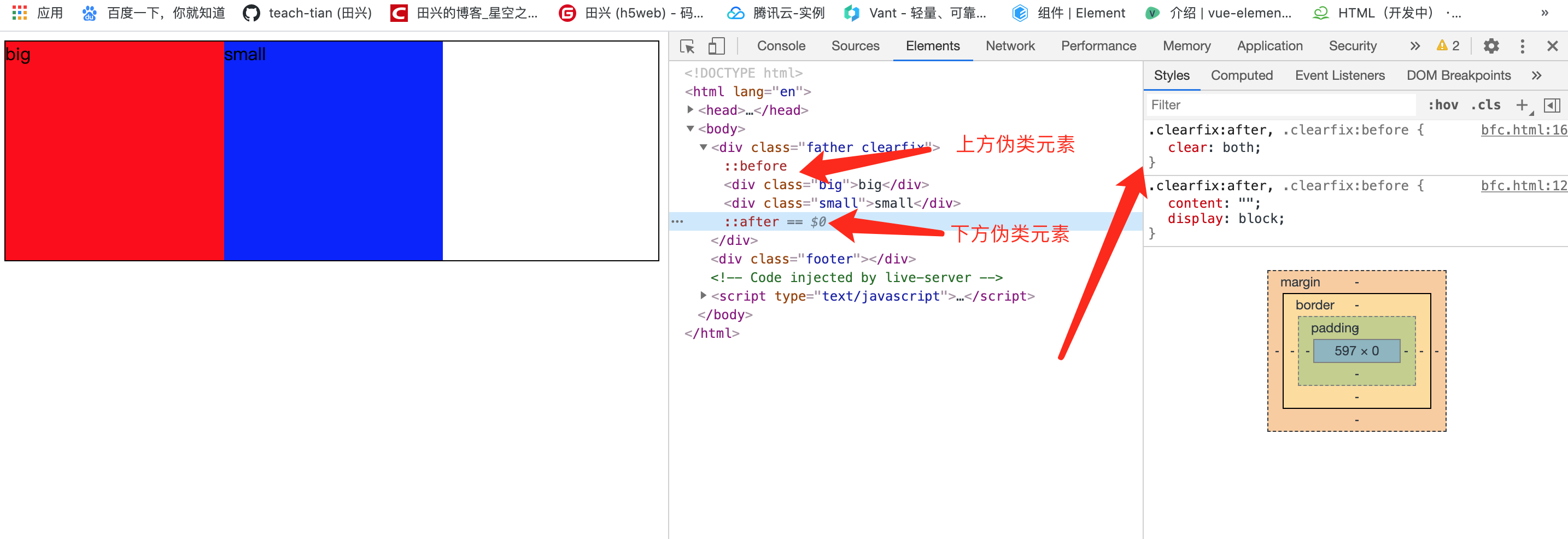Toggle the :hov element state button
This screenshot has width=1568, height=539.
(x=1443, y=106)
